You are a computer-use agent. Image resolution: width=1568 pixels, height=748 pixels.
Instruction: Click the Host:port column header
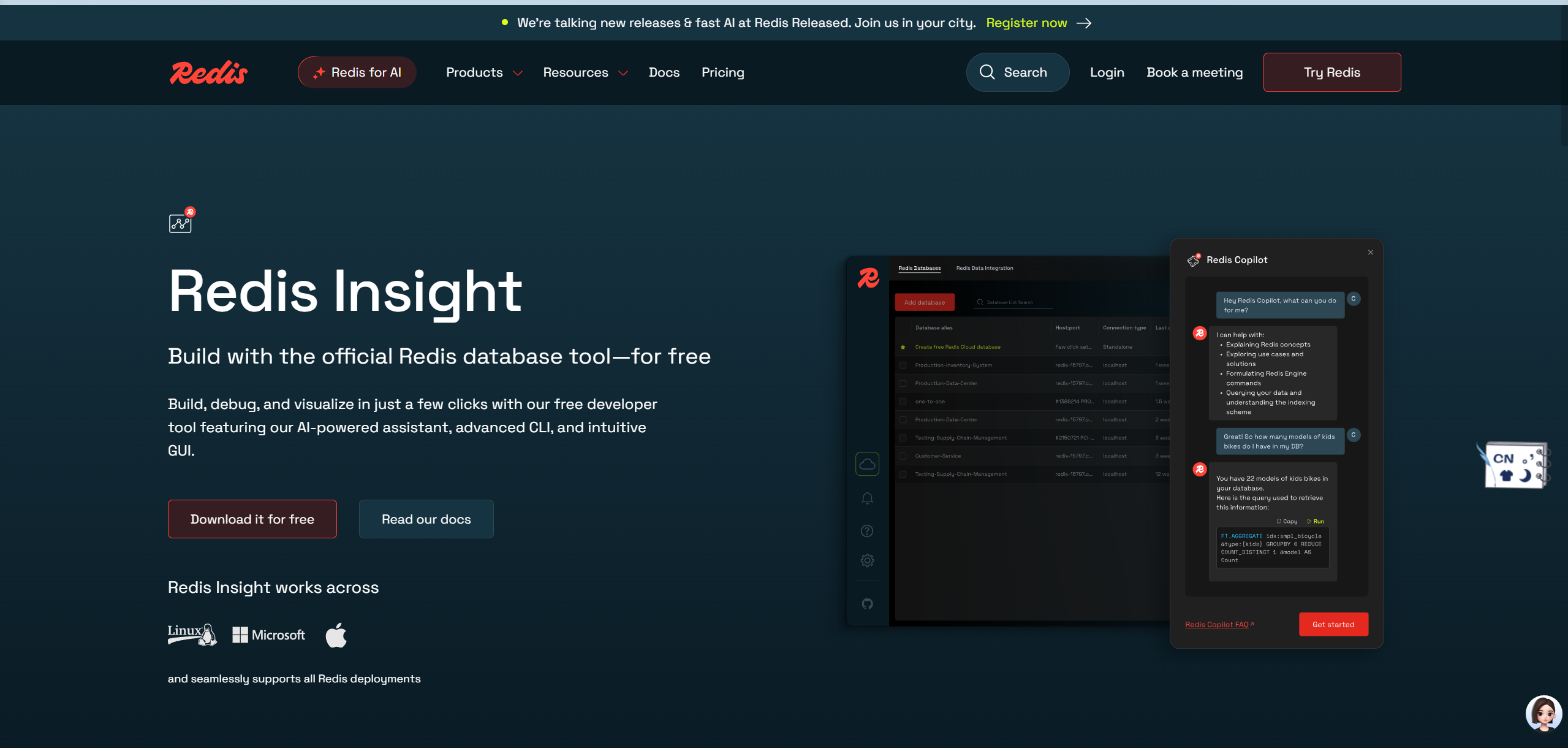[1067, 328]
